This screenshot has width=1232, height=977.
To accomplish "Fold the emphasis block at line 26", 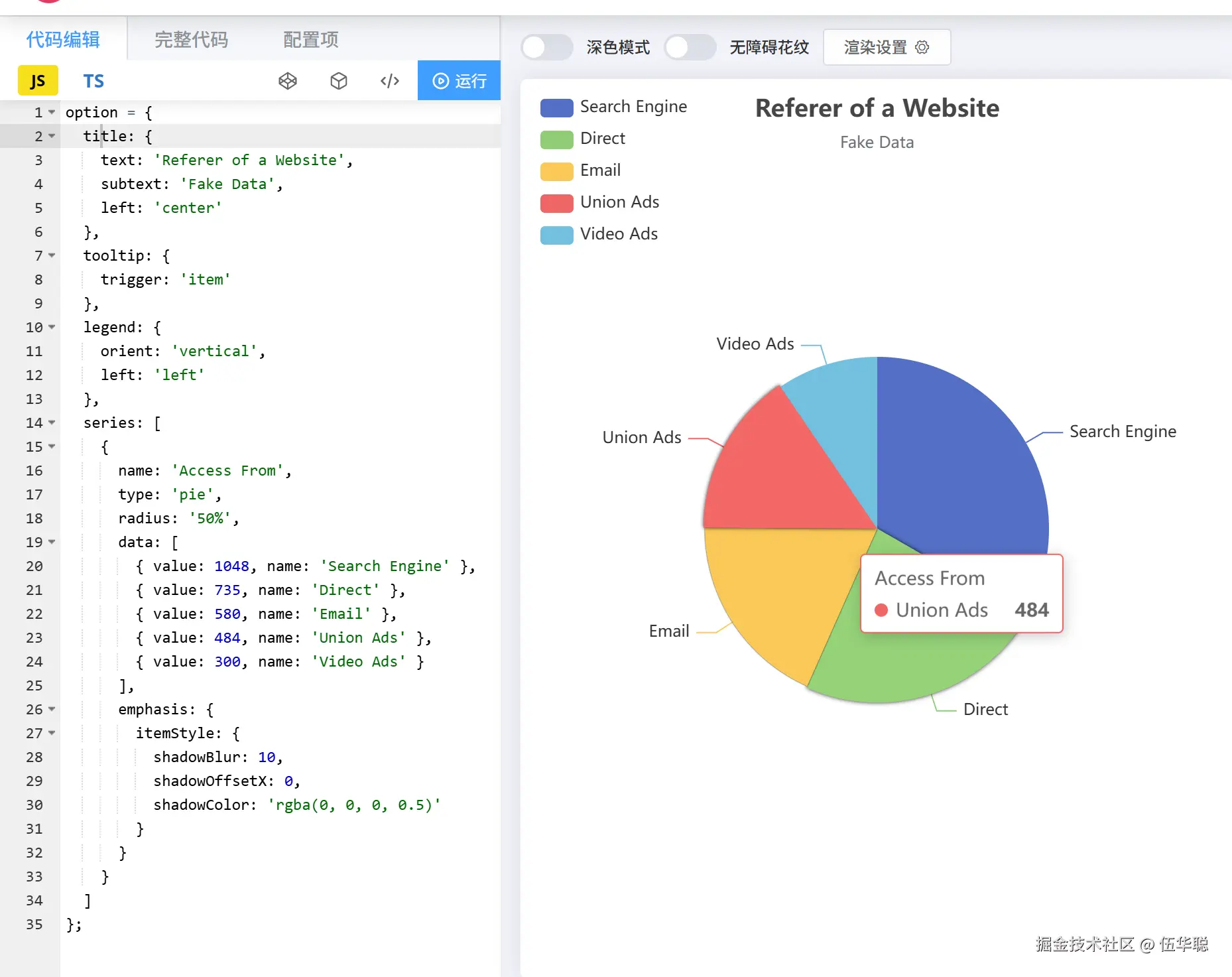I will pyautogui.click(x=52, y=709).
